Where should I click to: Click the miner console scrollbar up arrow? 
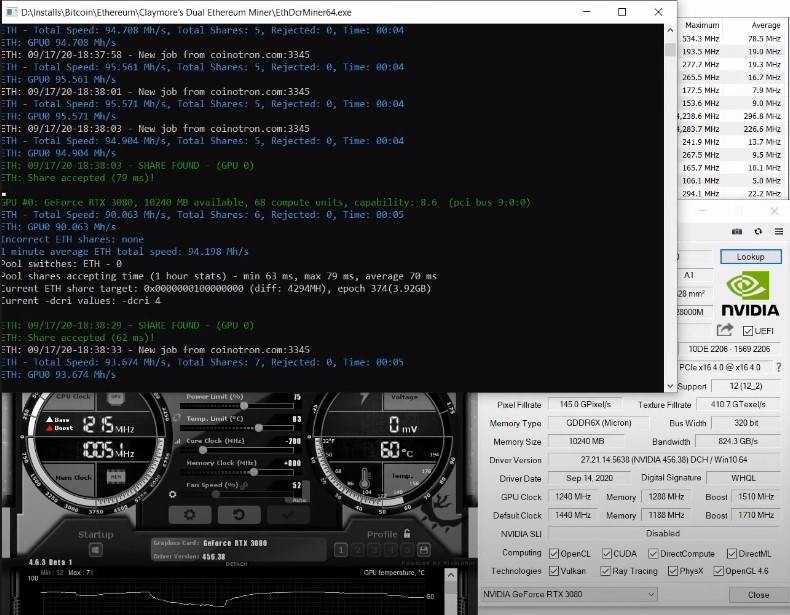670,30
